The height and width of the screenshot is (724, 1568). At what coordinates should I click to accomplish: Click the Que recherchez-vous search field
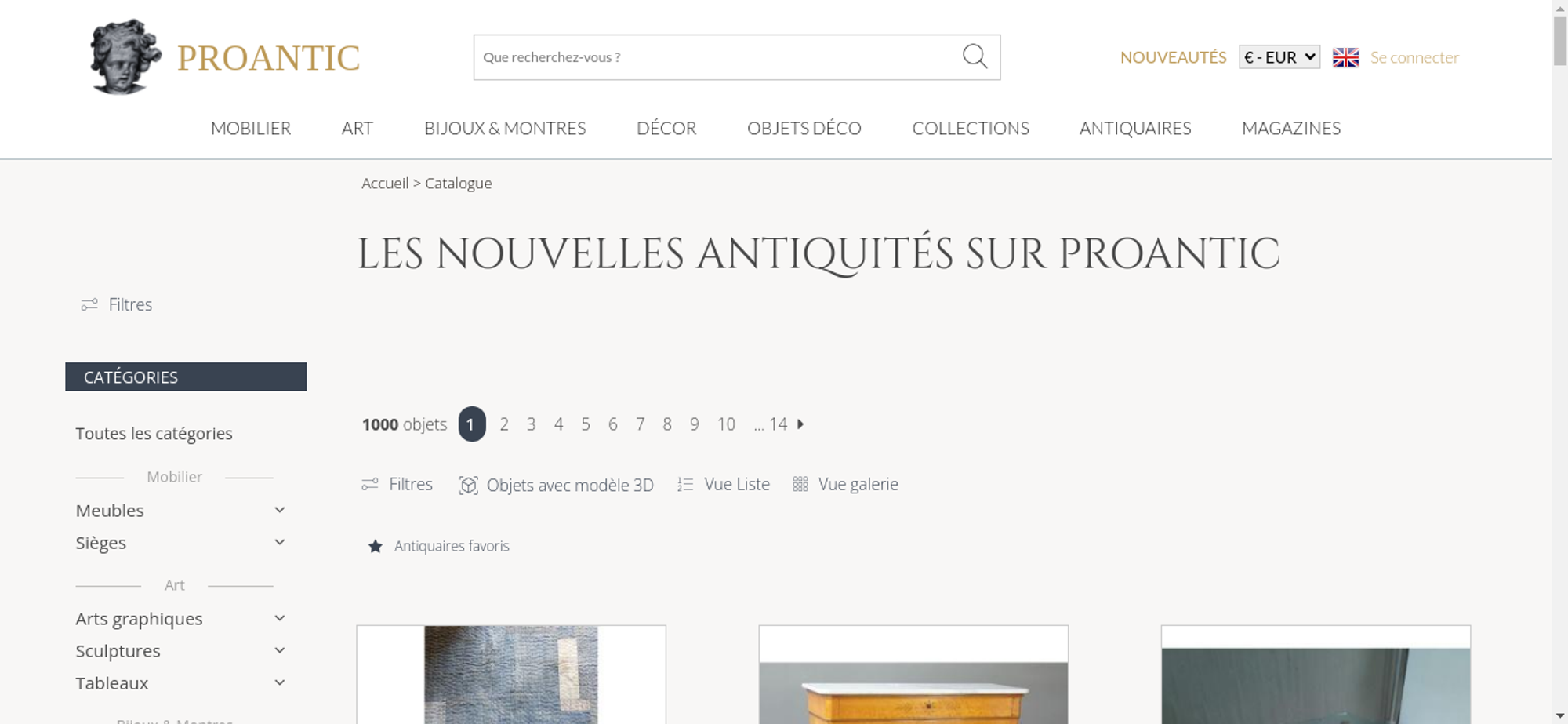click(717, 57)
